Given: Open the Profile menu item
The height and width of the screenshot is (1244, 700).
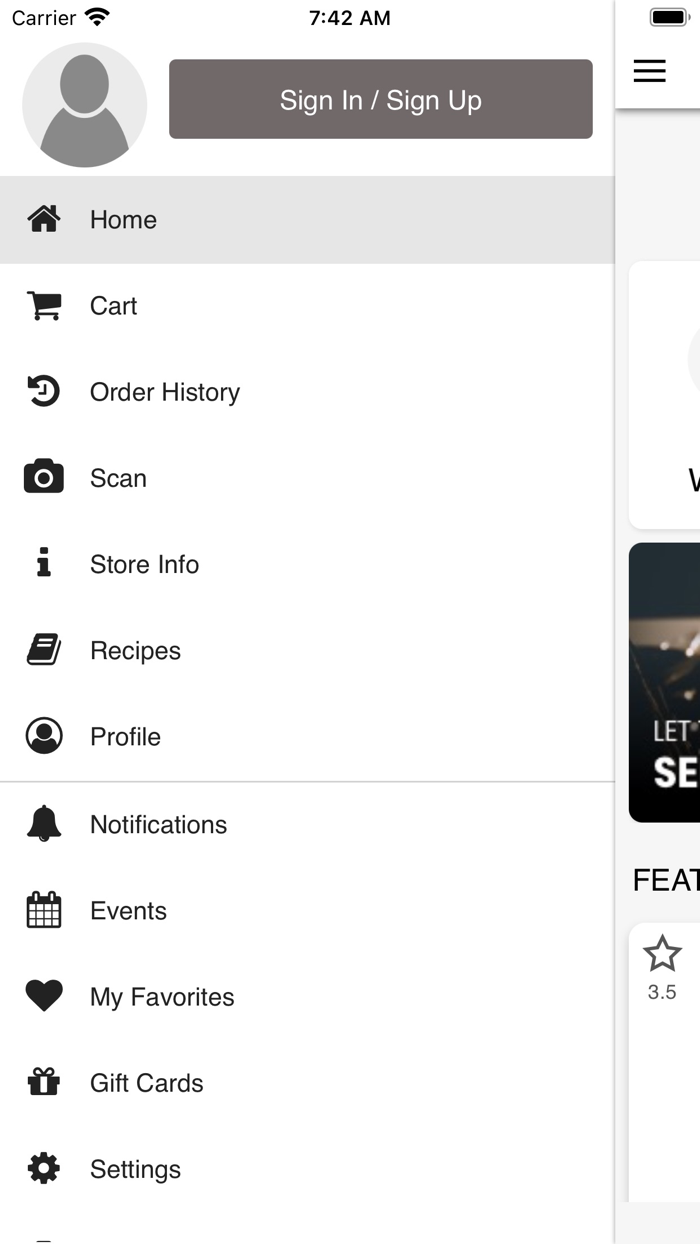Looking at the screenshot, I should (x=125, y=737).
